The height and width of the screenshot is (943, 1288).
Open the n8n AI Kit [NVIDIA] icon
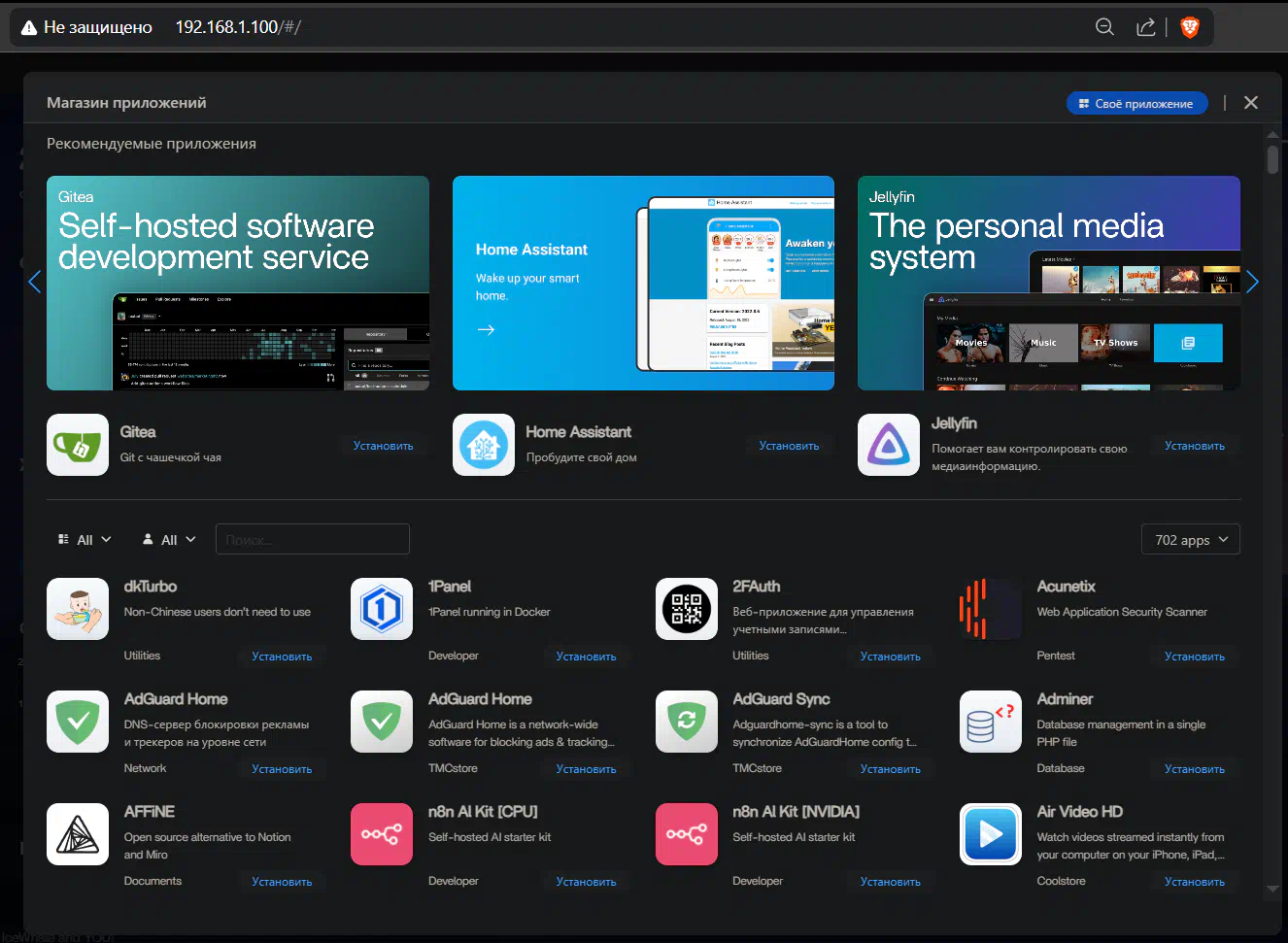tap(687, 834)
